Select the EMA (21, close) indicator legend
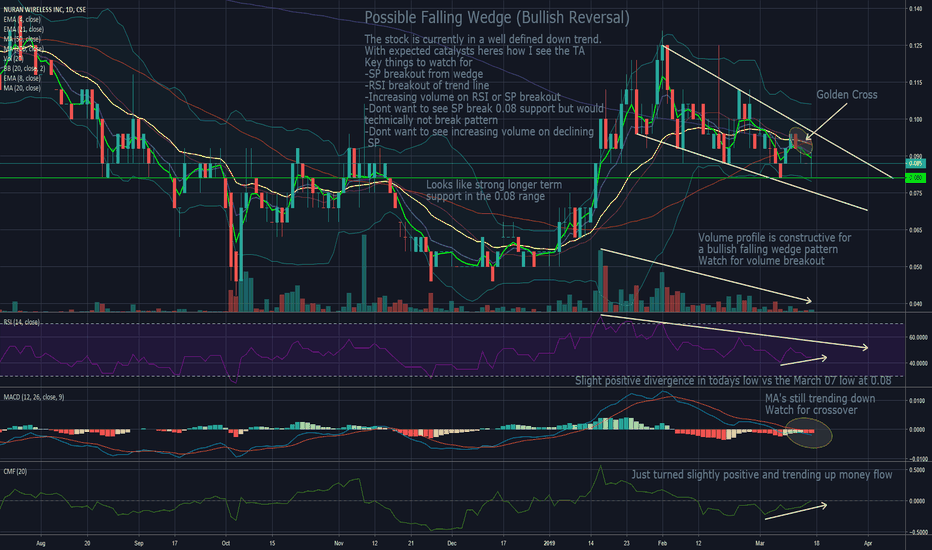This screenshot has height=550, width=932. pos(23,29)
